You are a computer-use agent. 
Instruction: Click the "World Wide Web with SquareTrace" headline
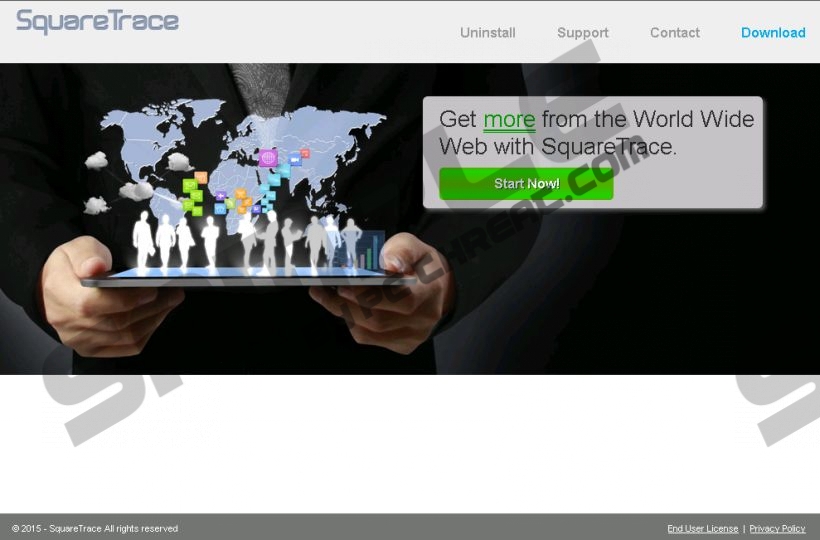coord(596,133)
